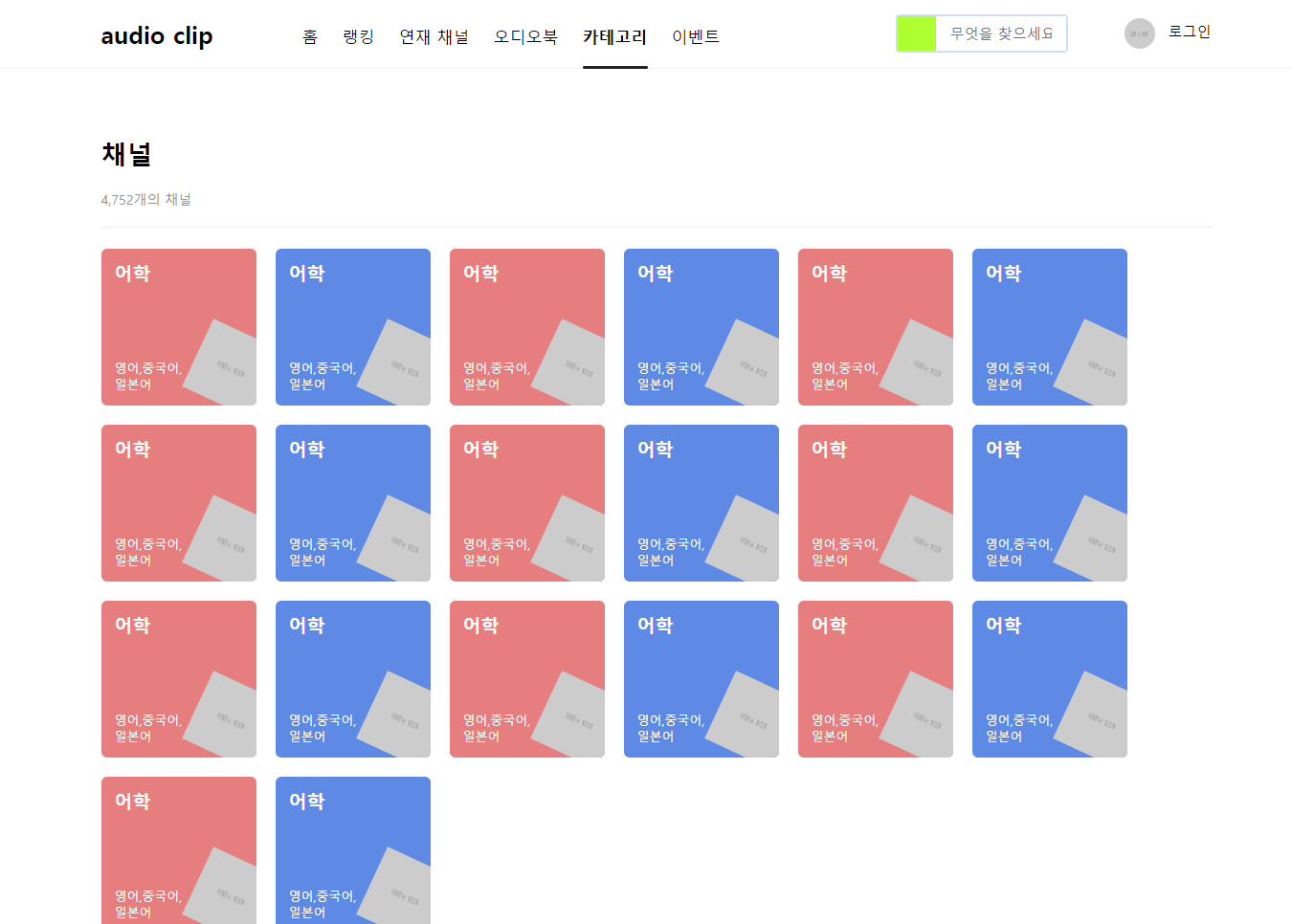This screenshot has width=1292, height=924.
Task: Click 어학 title on third row's fourth card
Action: tap(656, 626)
